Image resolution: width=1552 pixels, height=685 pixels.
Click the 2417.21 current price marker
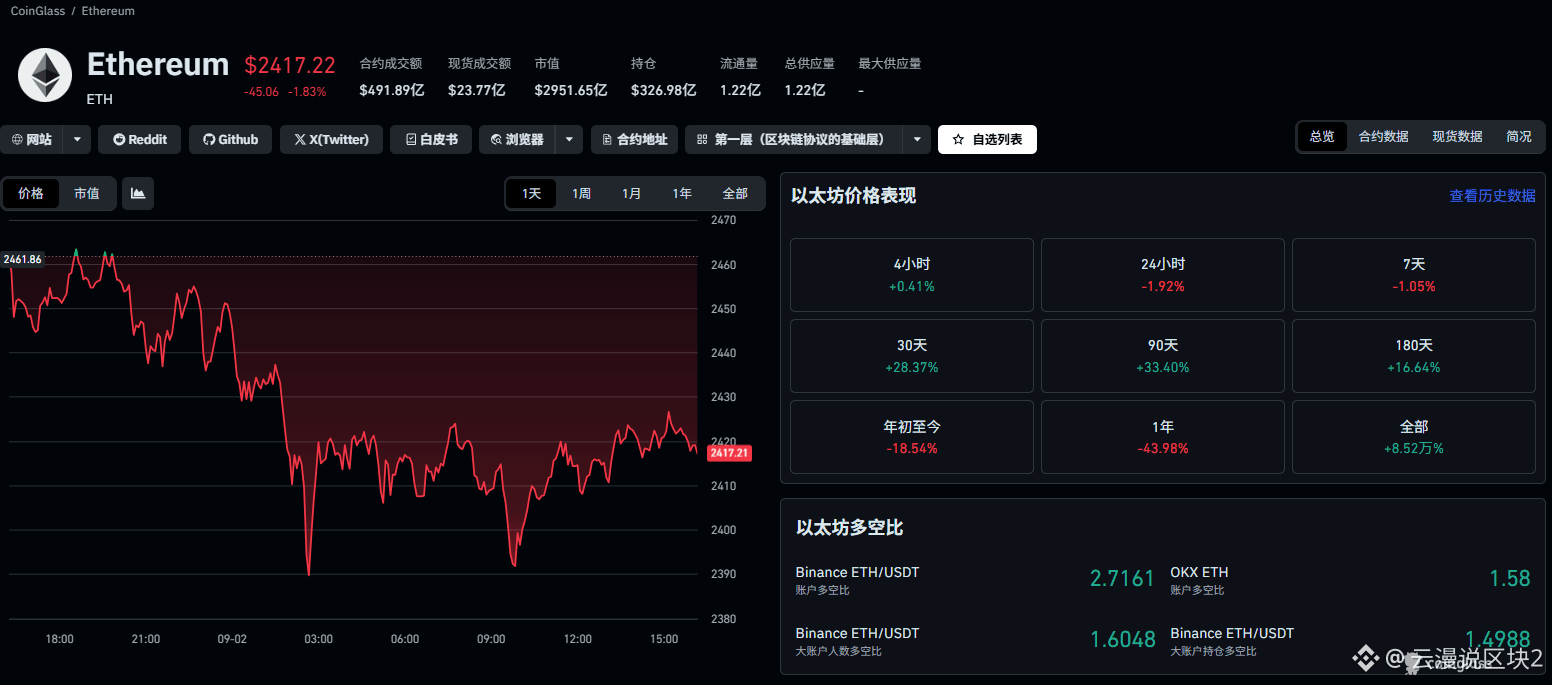(729, 453)
